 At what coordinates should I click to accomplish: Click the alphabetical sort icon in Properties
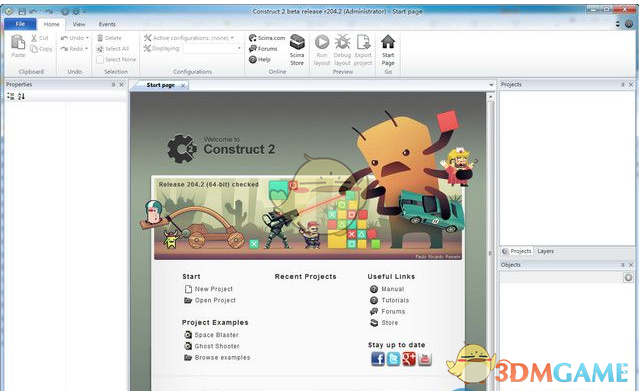pyautogui.click(x=21, y=96)
